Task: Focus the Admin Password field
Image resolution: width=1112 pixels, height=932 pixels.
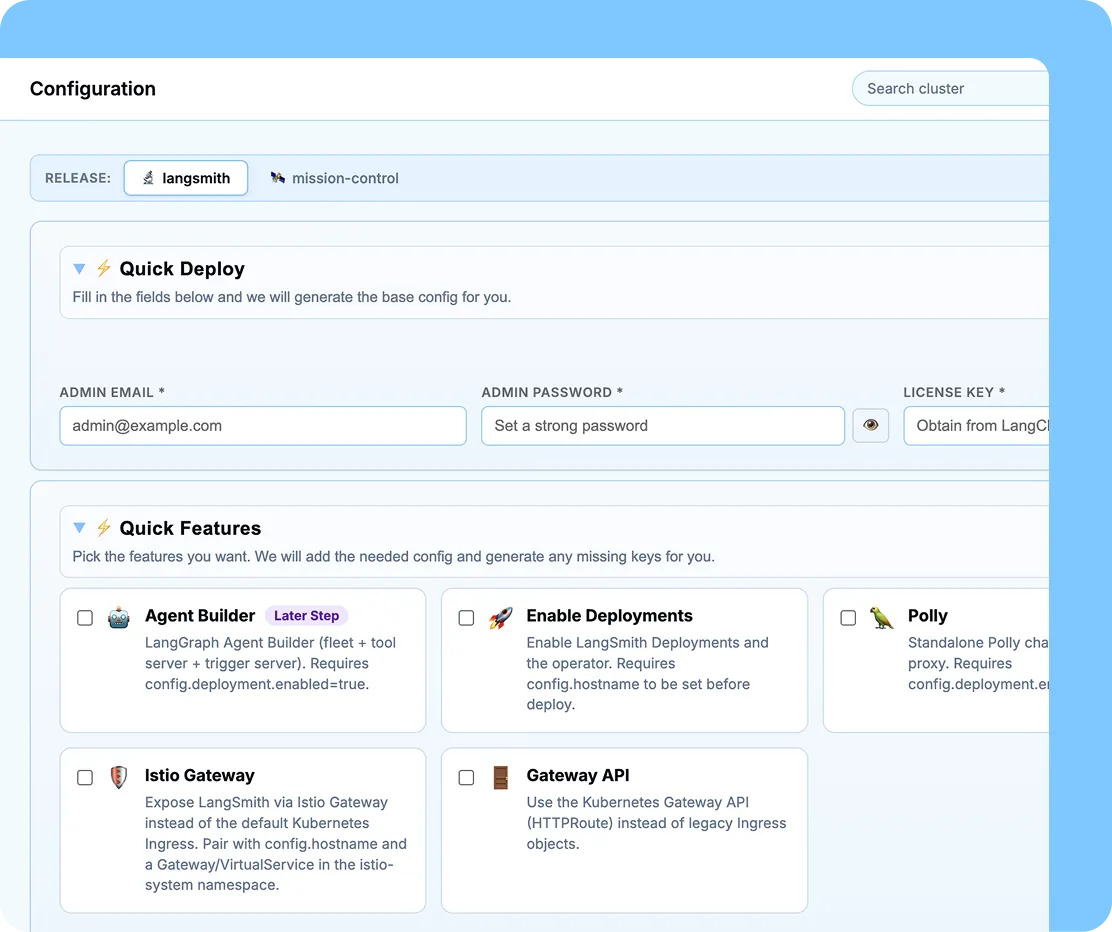Action: click(662, 426)
